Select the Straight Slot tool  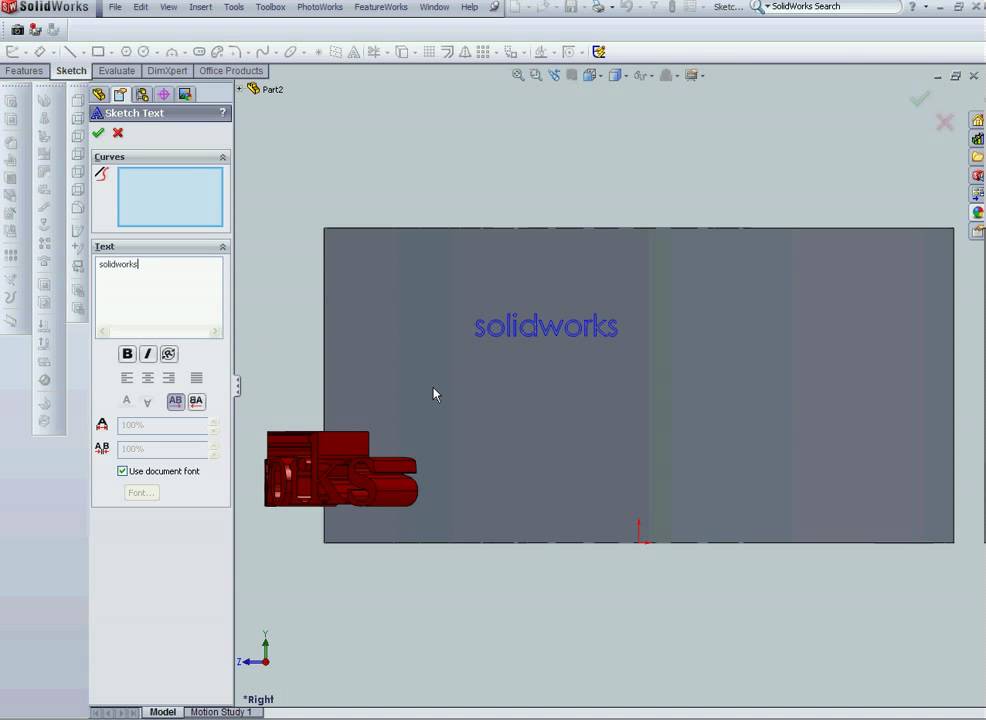(x=199, y=52)
